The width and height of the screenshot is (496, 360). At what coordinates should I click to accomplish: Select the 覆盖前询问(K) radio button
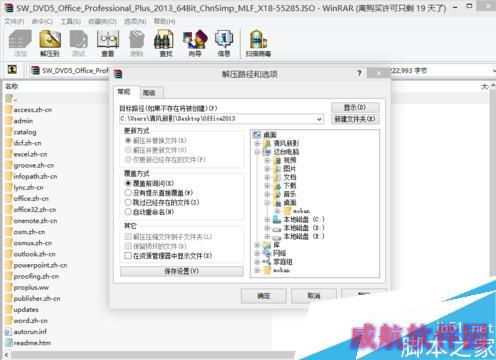click(x=128, y=183)
